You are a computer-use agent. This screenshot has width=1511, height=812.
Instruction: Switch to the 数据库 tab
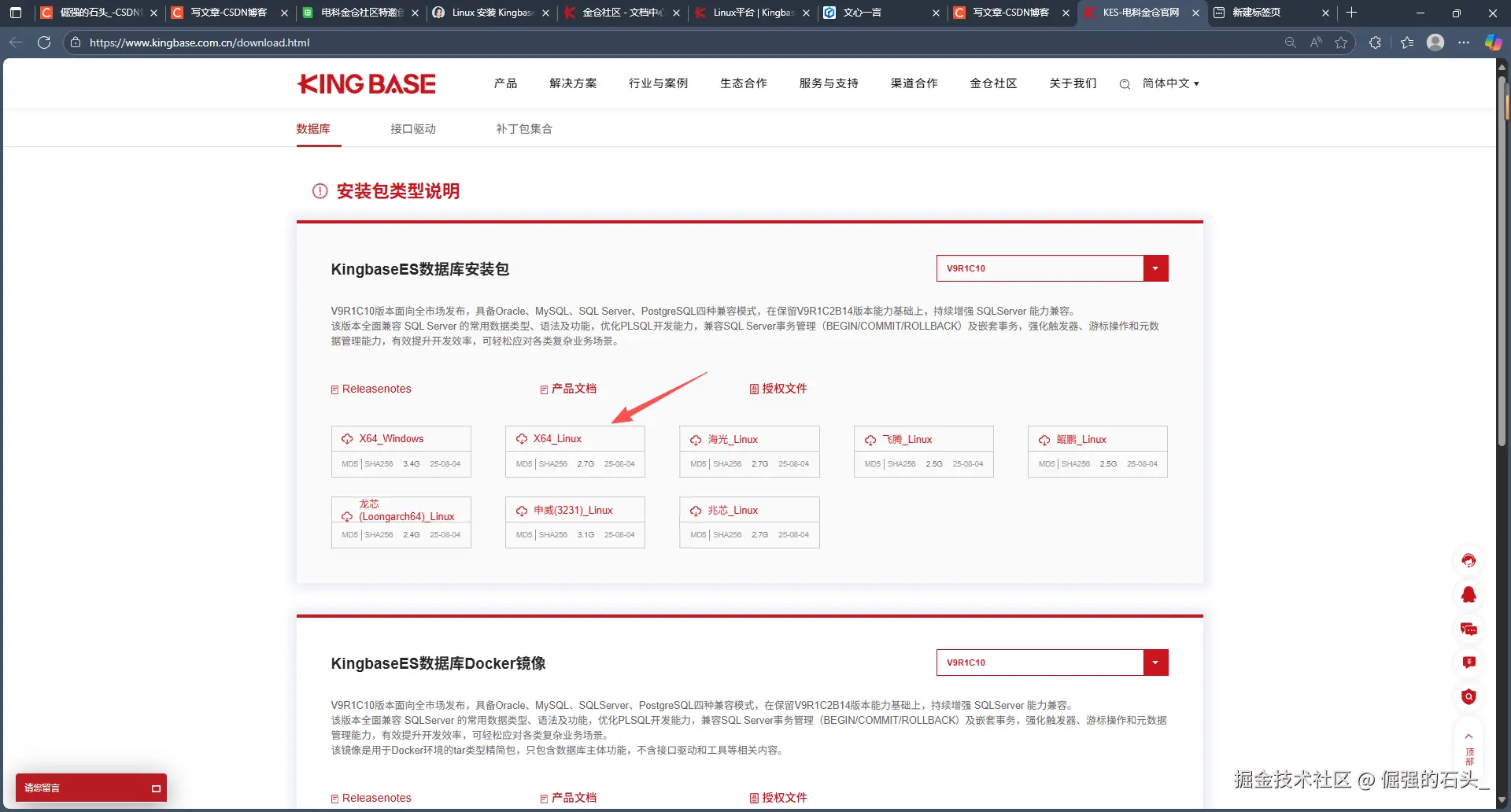coord(313,129)
